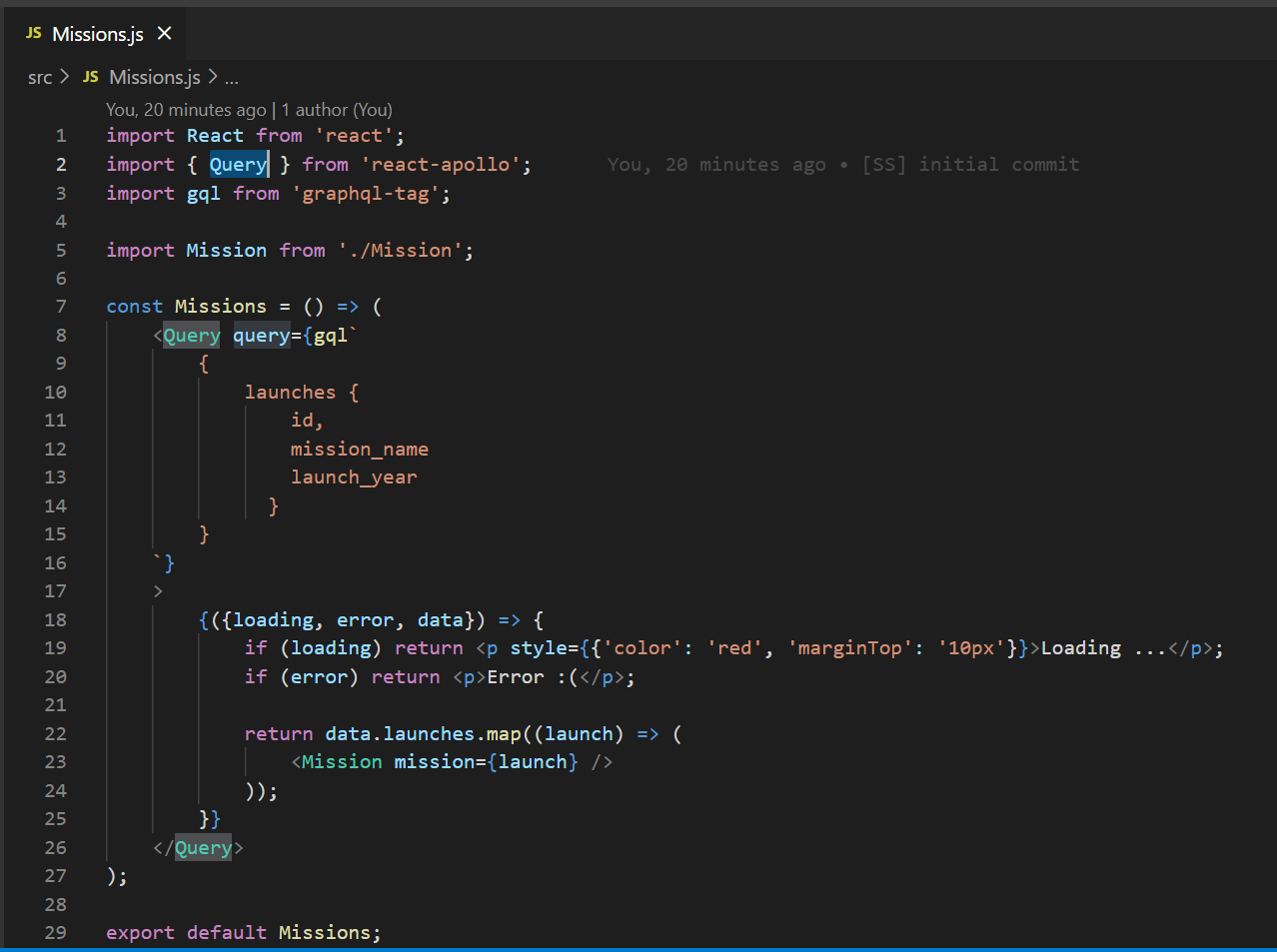Click the Mission import on line 5
Image resolution: width=1277 pixels, height=952 pixels.
226,250
